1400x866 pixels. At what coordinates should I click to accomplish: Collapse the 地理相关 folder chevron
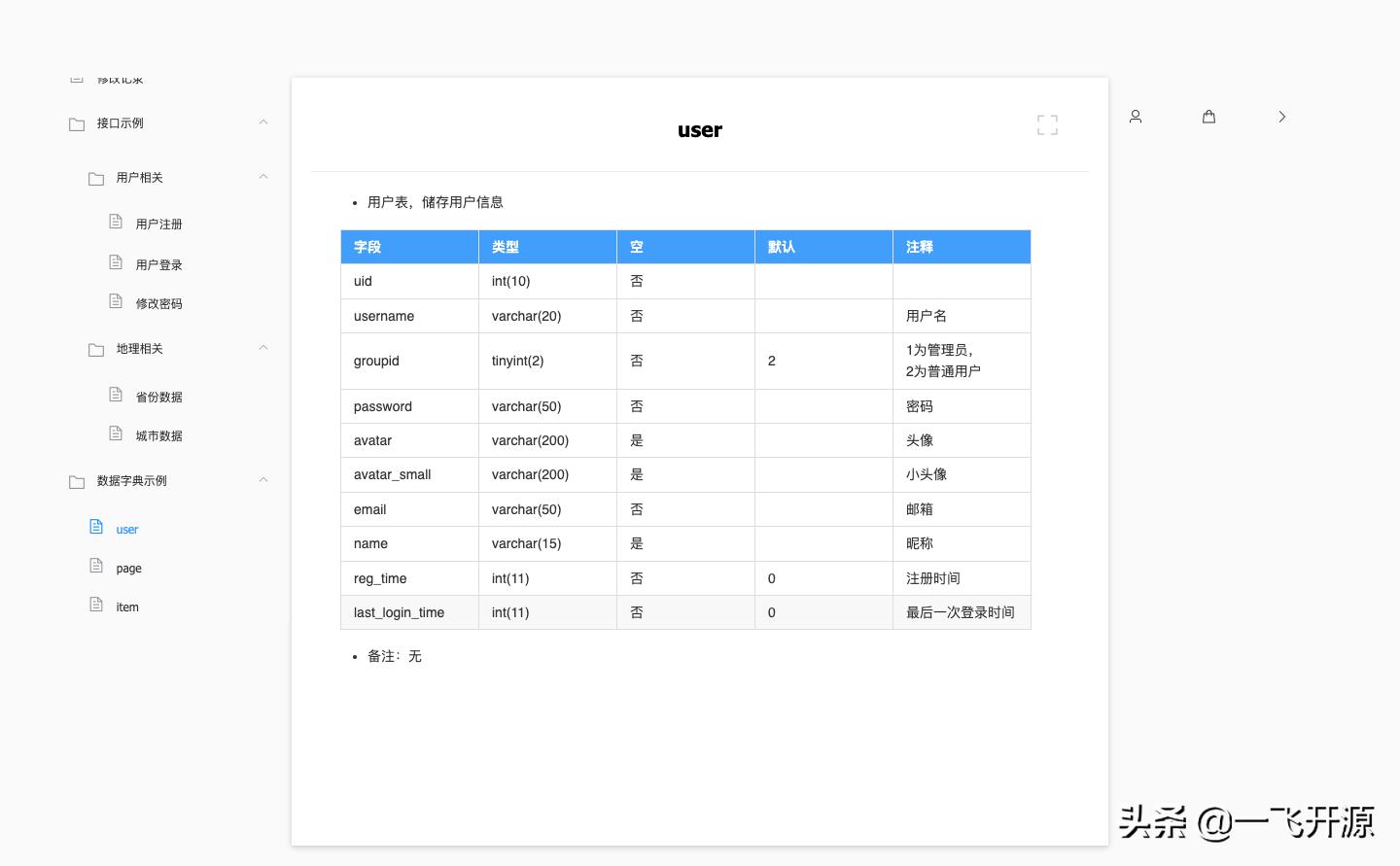coord(263,347)
